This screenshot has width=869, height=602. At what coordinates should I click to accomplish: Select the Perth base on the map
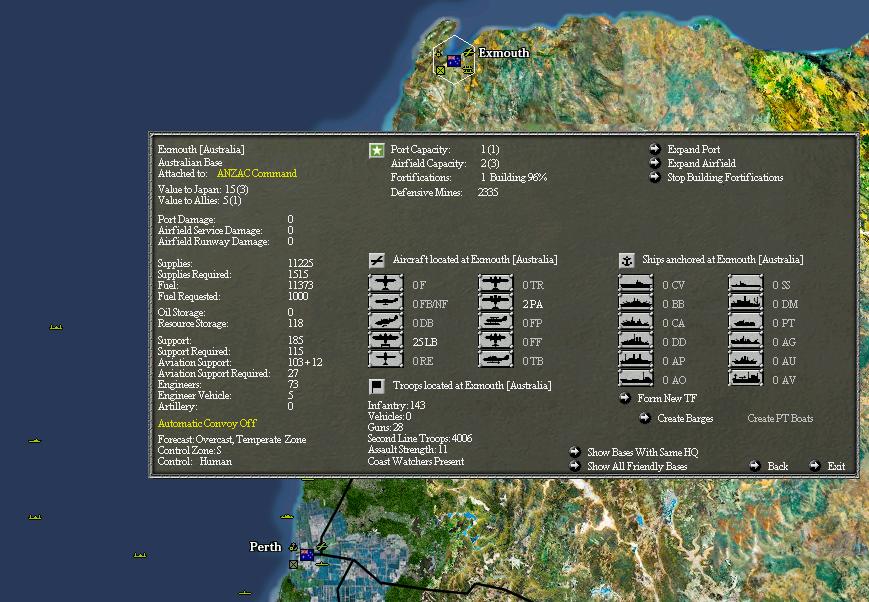pos(306,553)
